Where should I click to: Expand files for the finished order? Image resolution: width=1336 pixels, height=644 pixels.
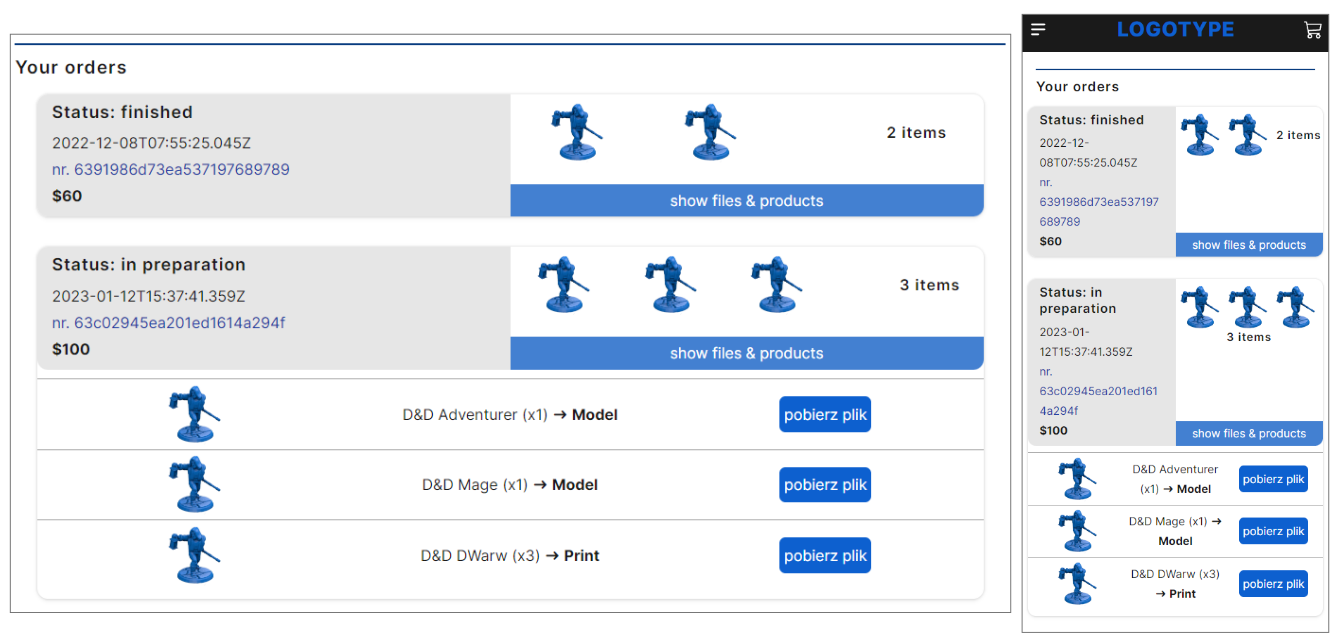pyautogui.click(x=747, y=200)
